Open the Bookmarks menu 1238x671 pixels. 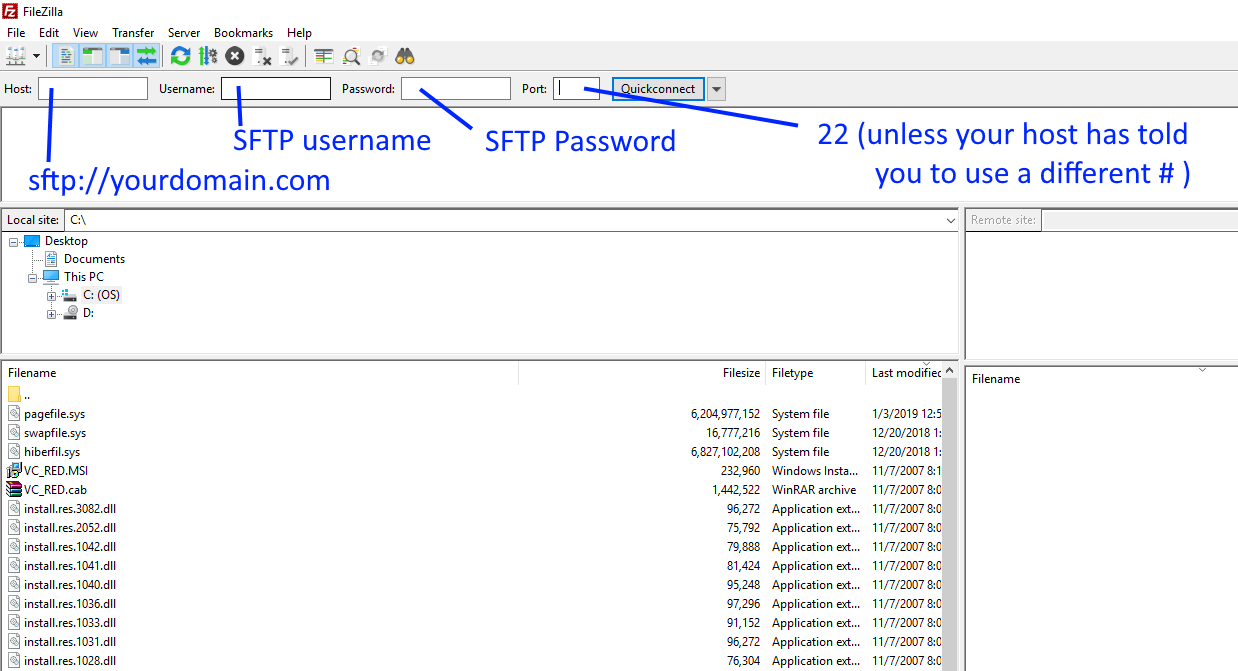pos(243,33)
